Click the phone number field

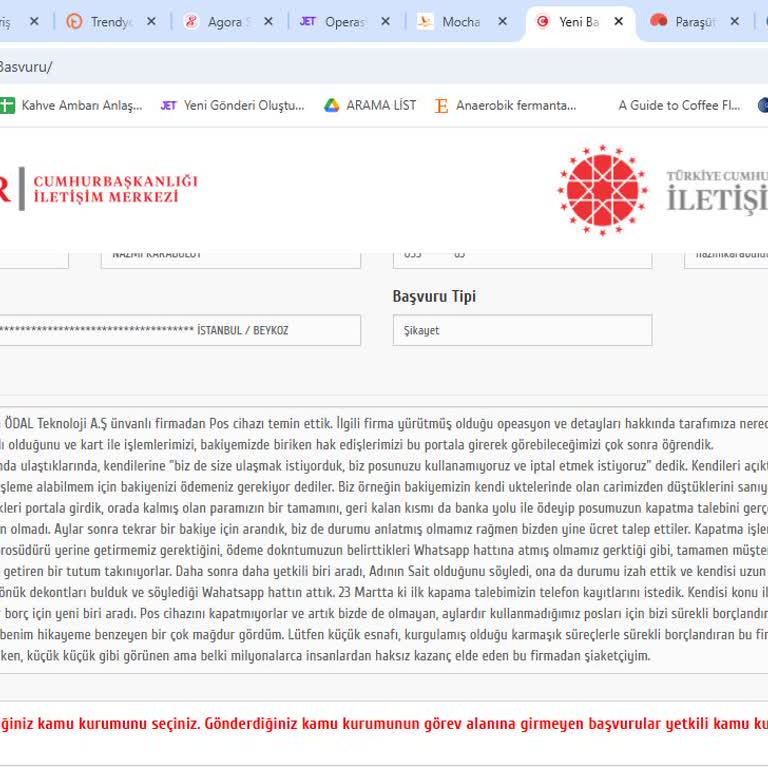click(x=522, y=260)
